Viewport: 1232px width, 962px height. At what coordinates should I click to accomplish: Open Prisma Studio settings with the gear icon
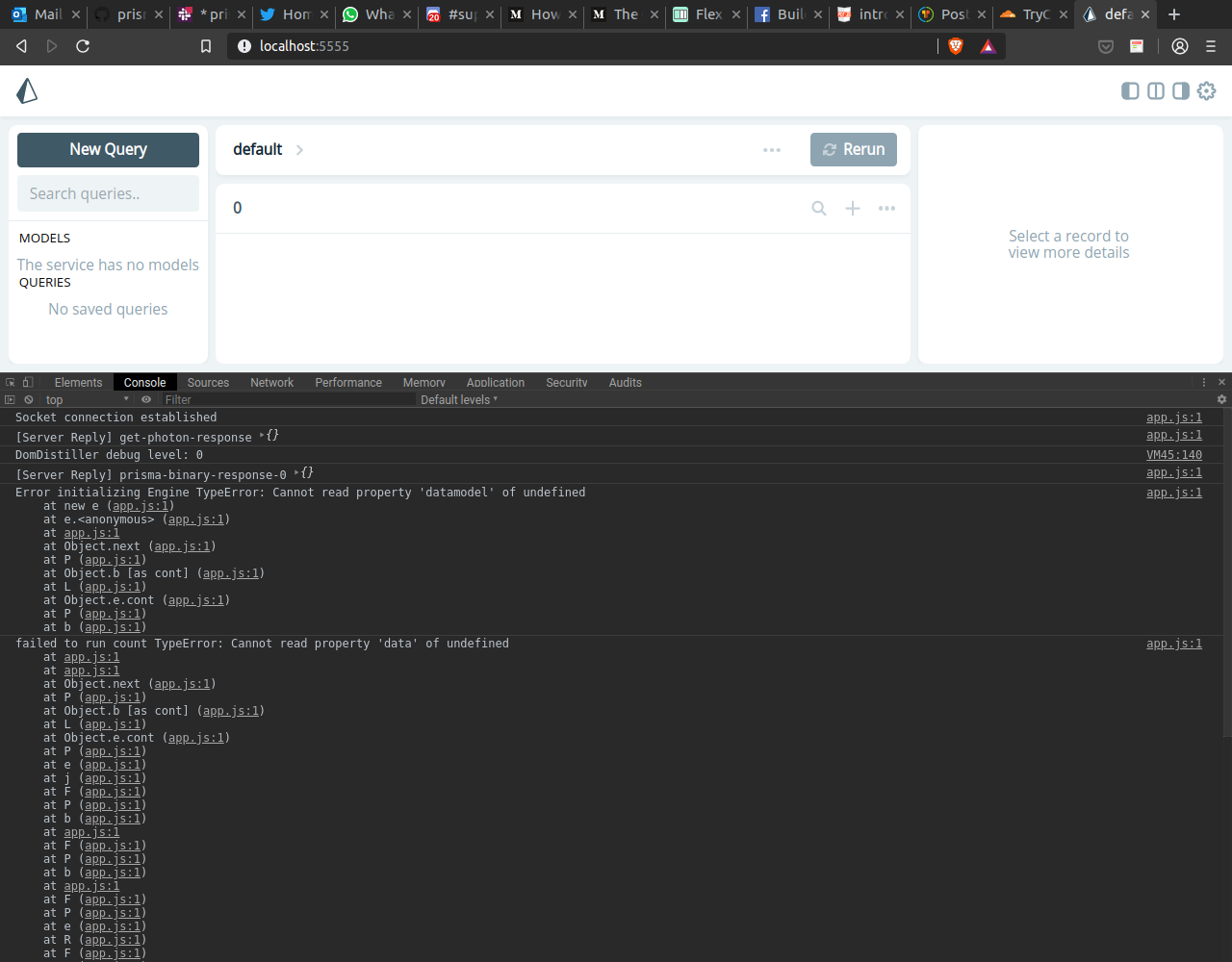(1206, 91)
